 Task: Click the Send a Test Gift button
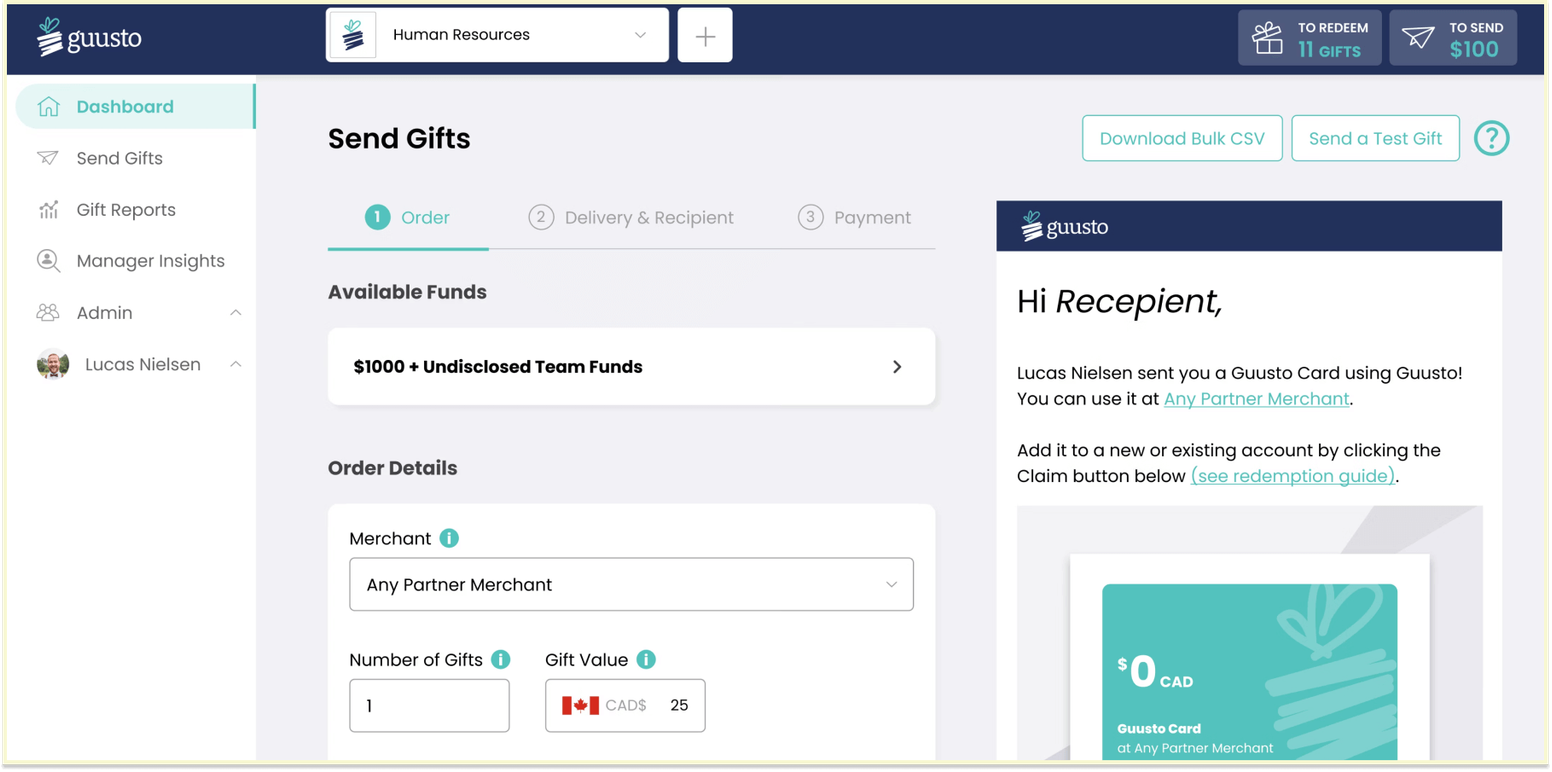coord(1375,138)
